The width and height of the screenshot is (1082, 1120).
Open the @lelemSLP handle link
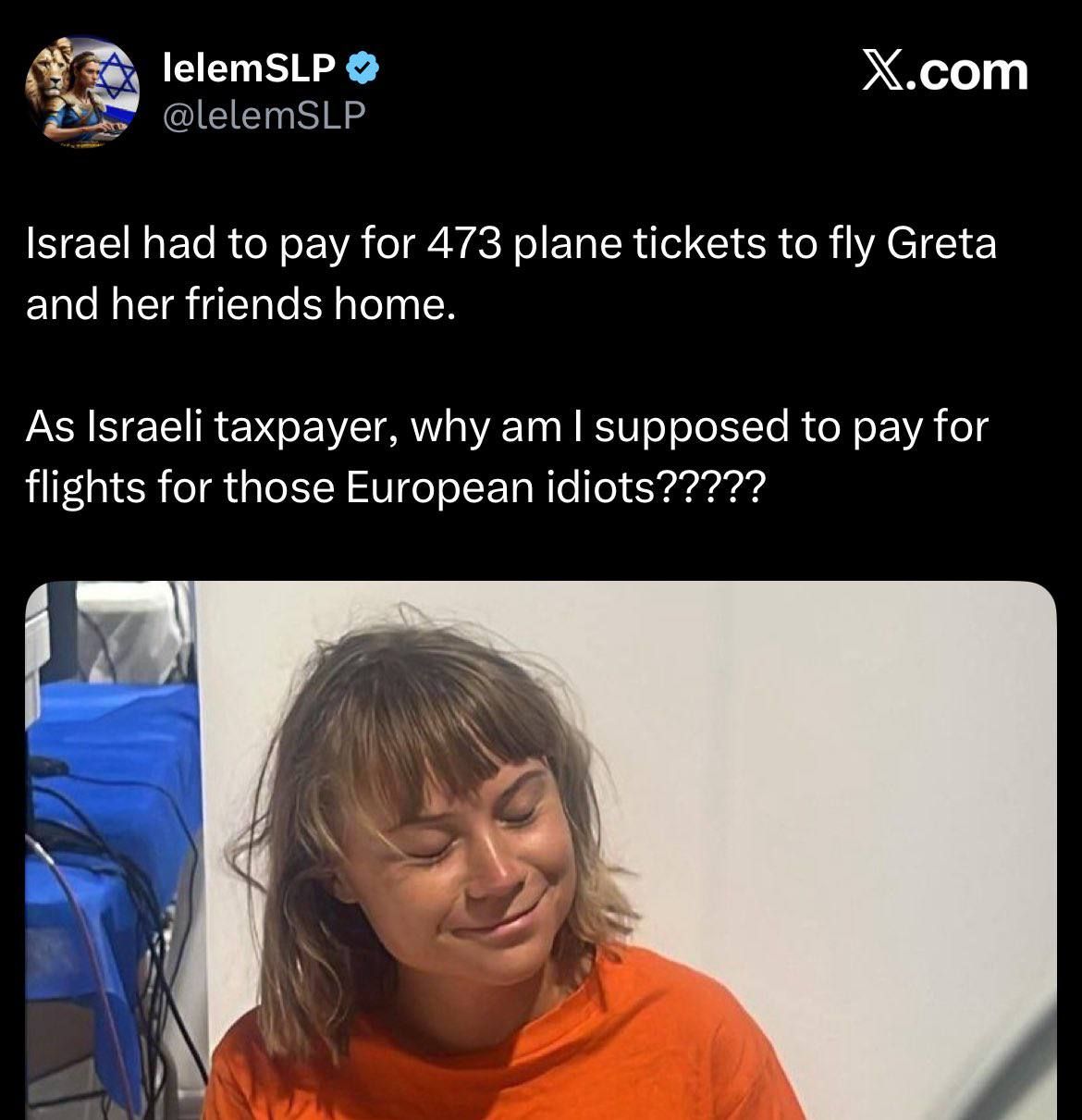(264, 115)
